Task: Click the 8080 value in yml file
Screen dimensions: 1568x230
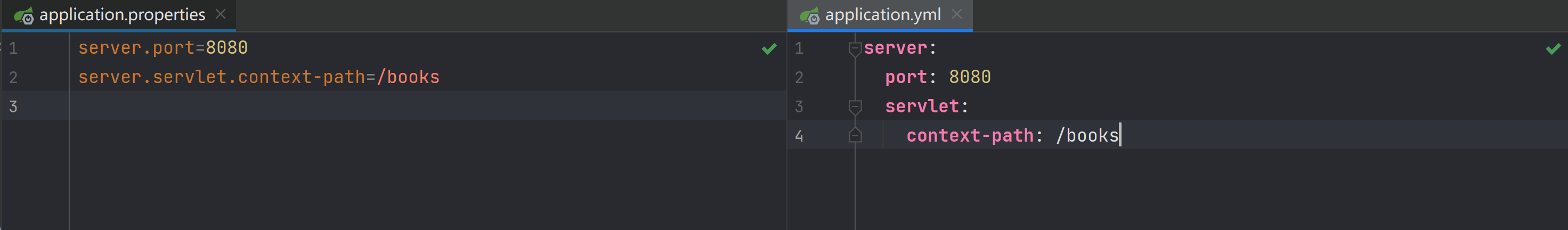Action: point(970,77)
